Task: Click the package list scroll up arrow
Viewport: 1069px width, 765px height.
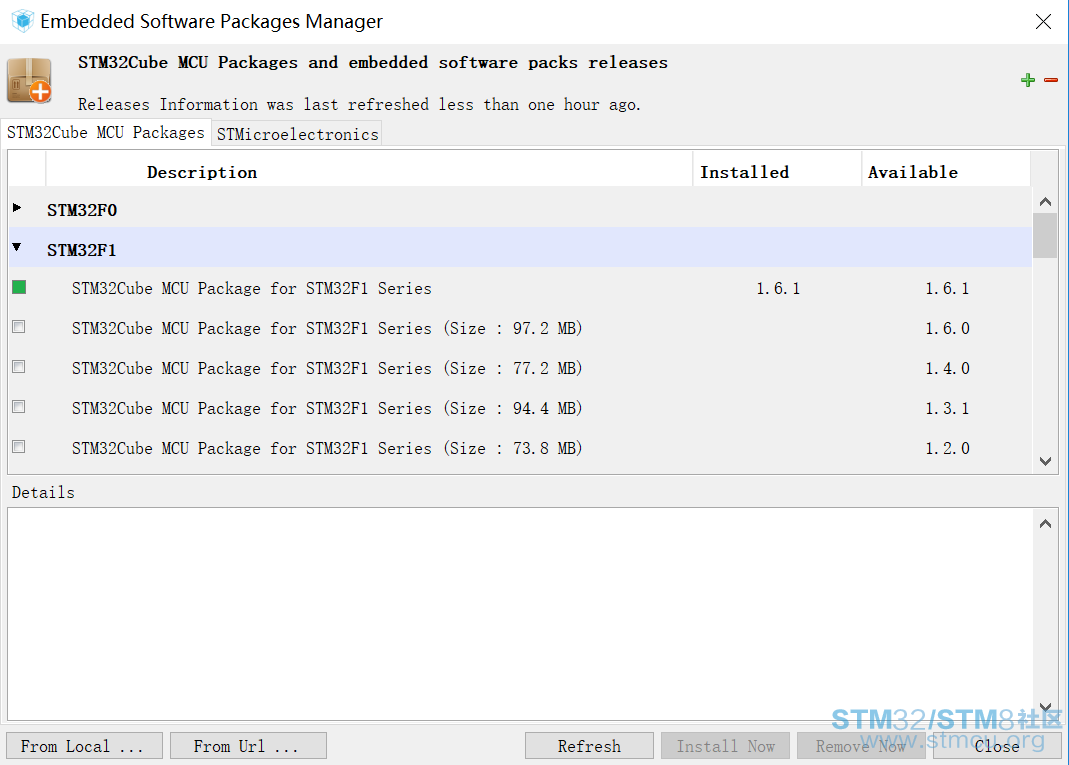Action: click(x=1045, y=202)
